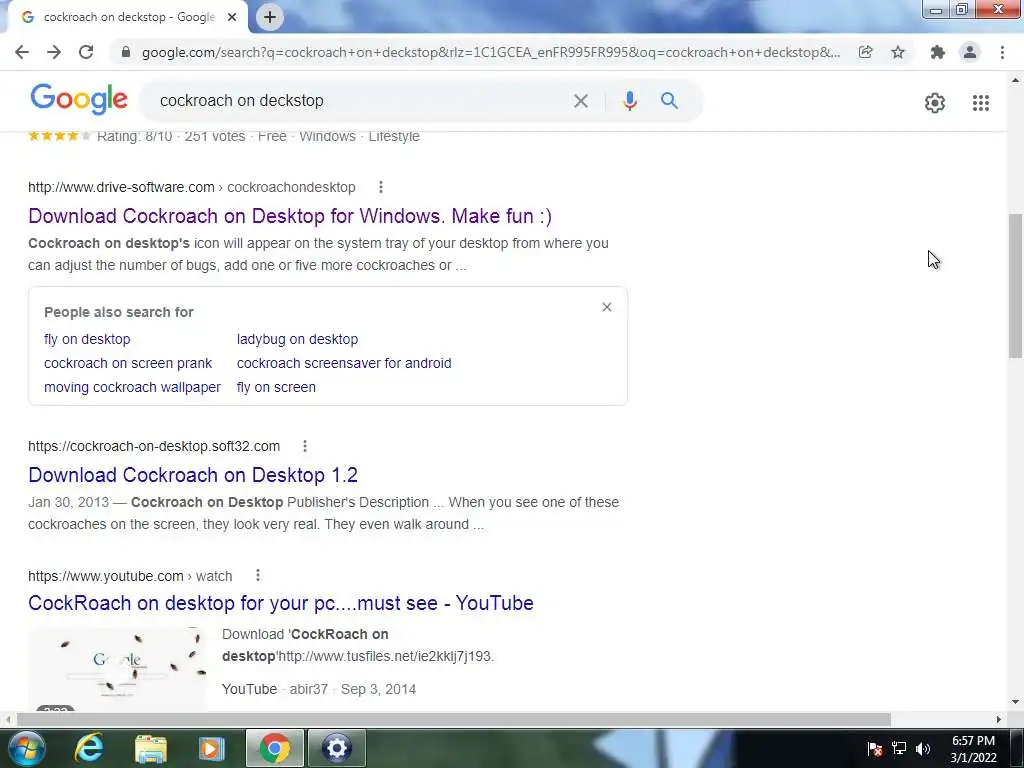Open the network icon in the tray
Screen dimensions: 1024x768
coord(899,748)
